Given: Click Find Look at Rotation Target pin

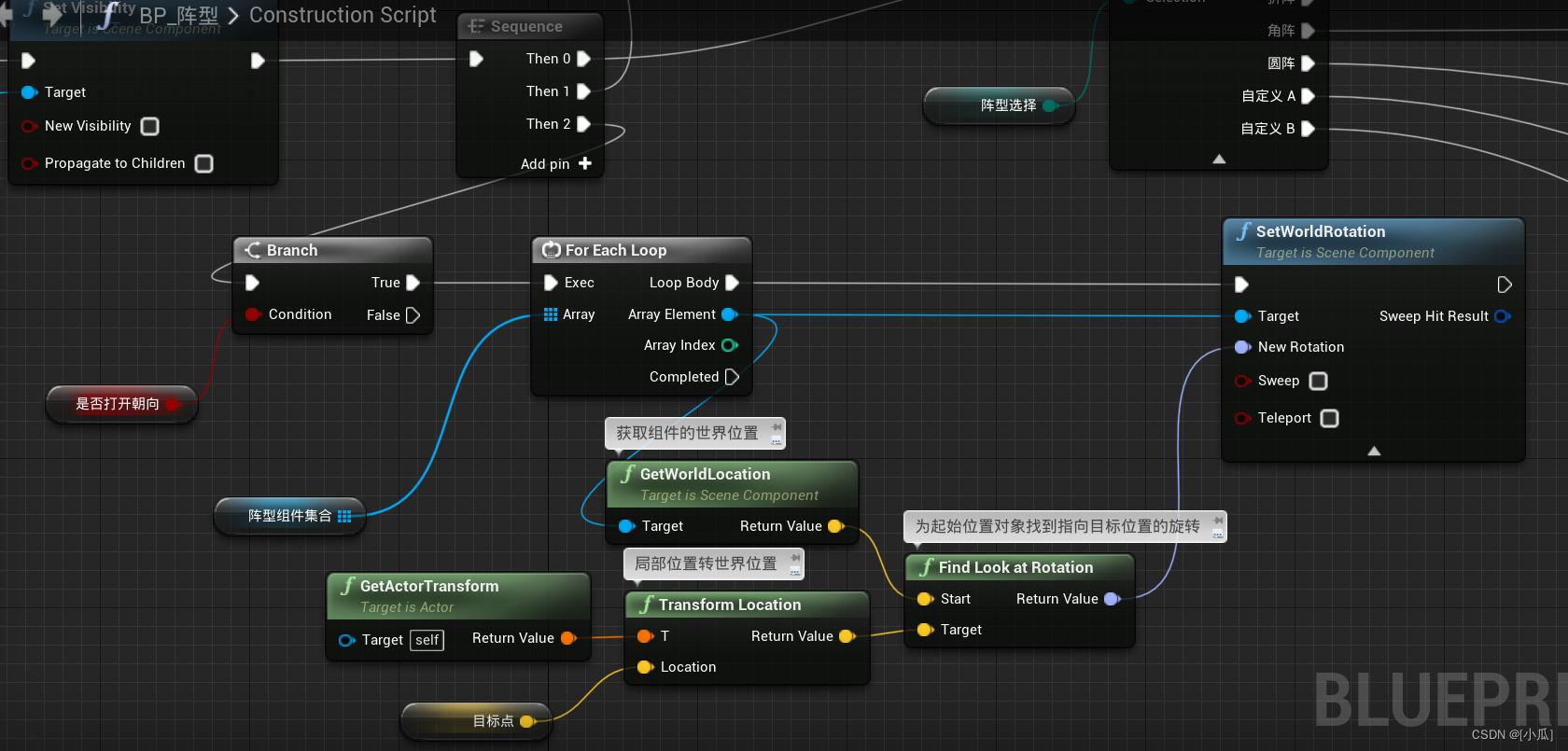Looking at the screenshot, I should pyautogui.click(x=925, y=630).
